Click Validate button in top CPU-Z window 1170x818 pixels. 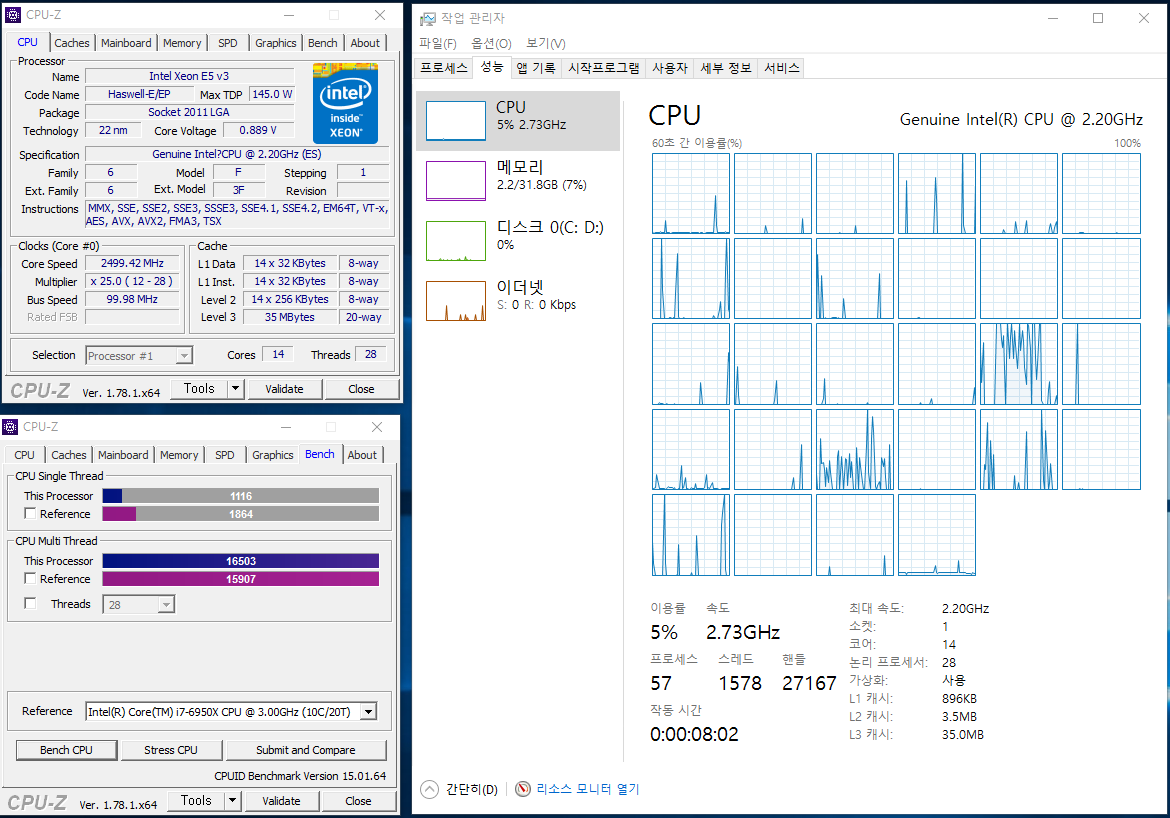click(x=284, y=389)
